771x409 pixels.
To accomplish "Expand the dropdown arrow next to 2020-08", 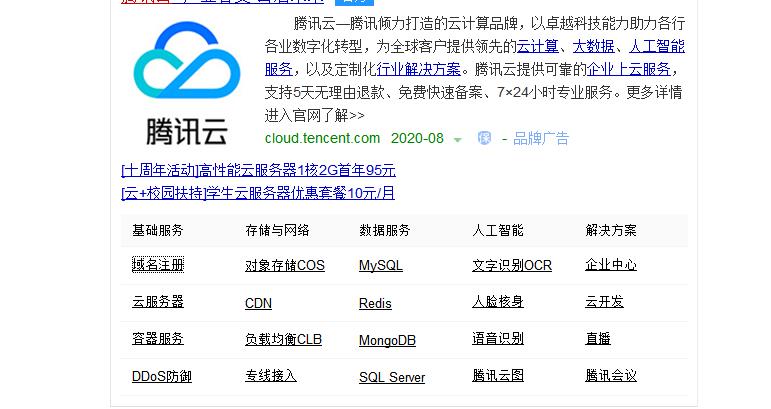I will pyautogui.click(x=458, y=140).
